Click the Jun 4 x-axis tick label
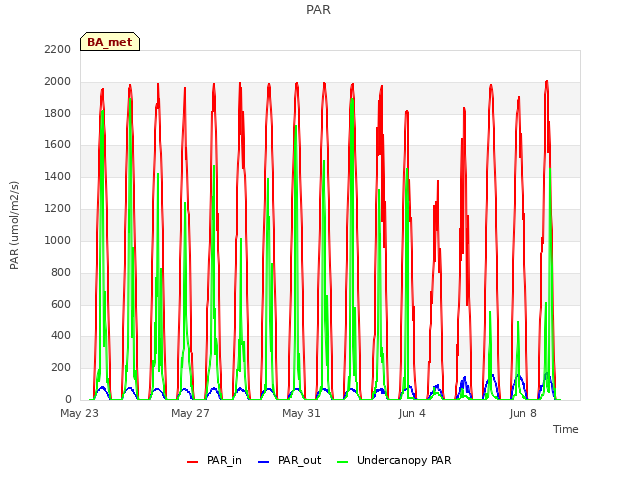This screenshot has height=480, width=640. 412,413
